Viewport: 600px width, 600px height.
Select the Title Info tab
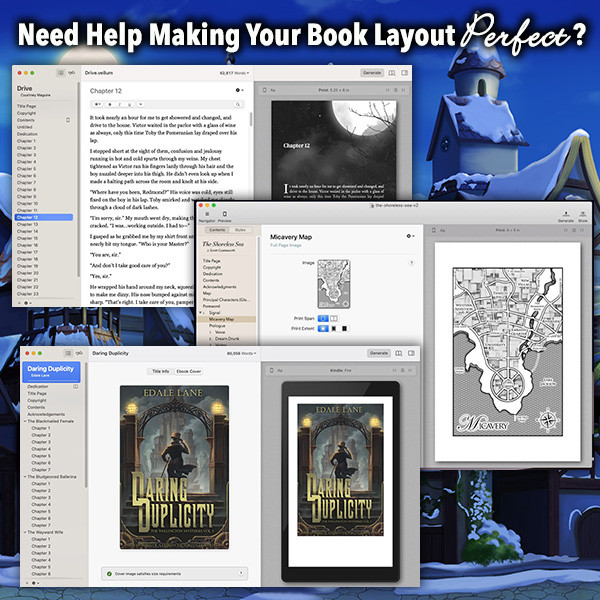160,371
